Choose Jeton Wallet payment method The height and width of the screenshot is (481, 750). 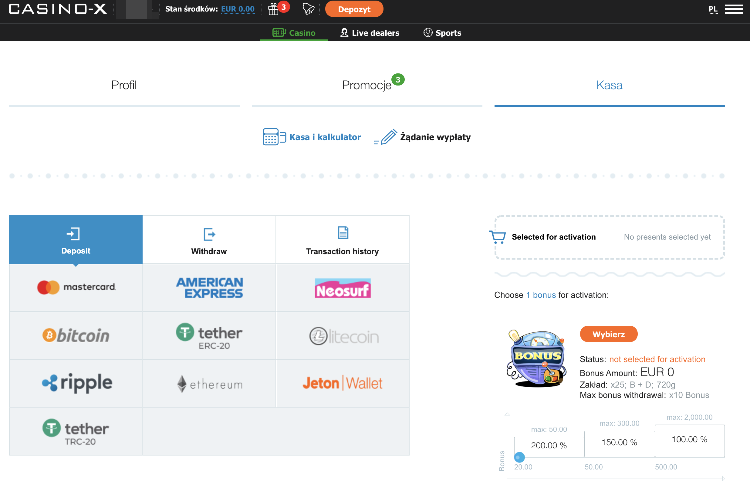[x=342, y=383]
